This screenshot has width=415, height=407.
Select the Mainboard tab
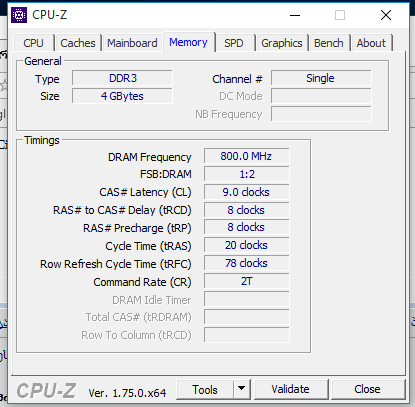click(x=132, y=43)
